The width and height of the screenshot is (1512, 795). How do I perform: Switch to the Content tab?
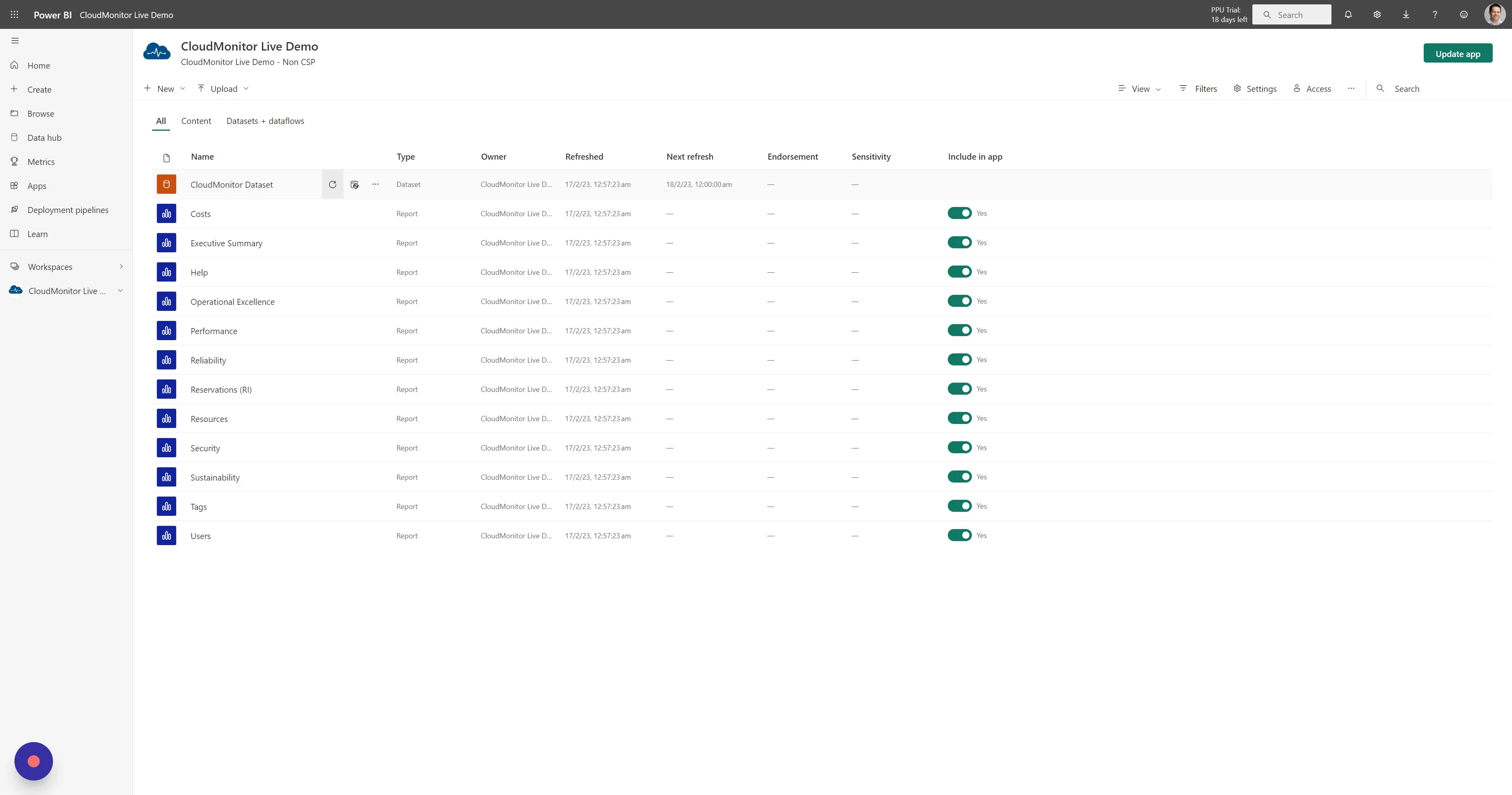(x=196, y=121)
